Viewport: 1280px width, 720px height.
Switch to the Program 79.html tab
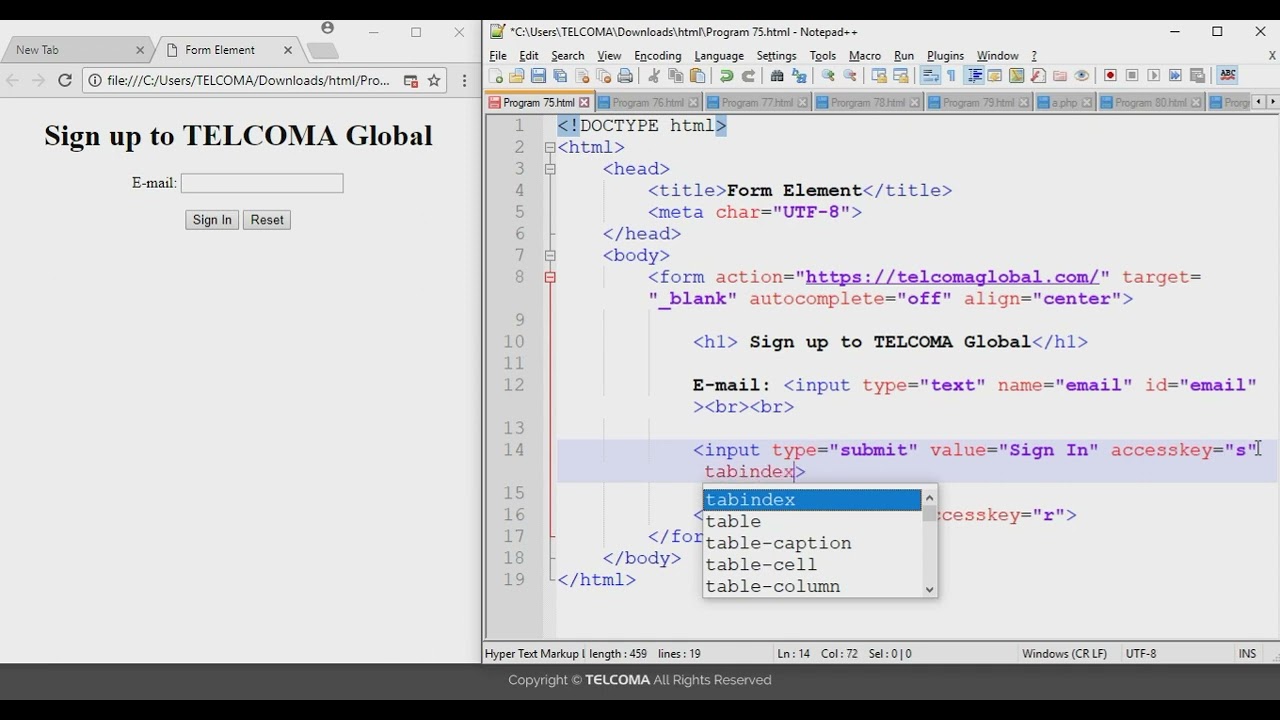[x=978, y=102]
